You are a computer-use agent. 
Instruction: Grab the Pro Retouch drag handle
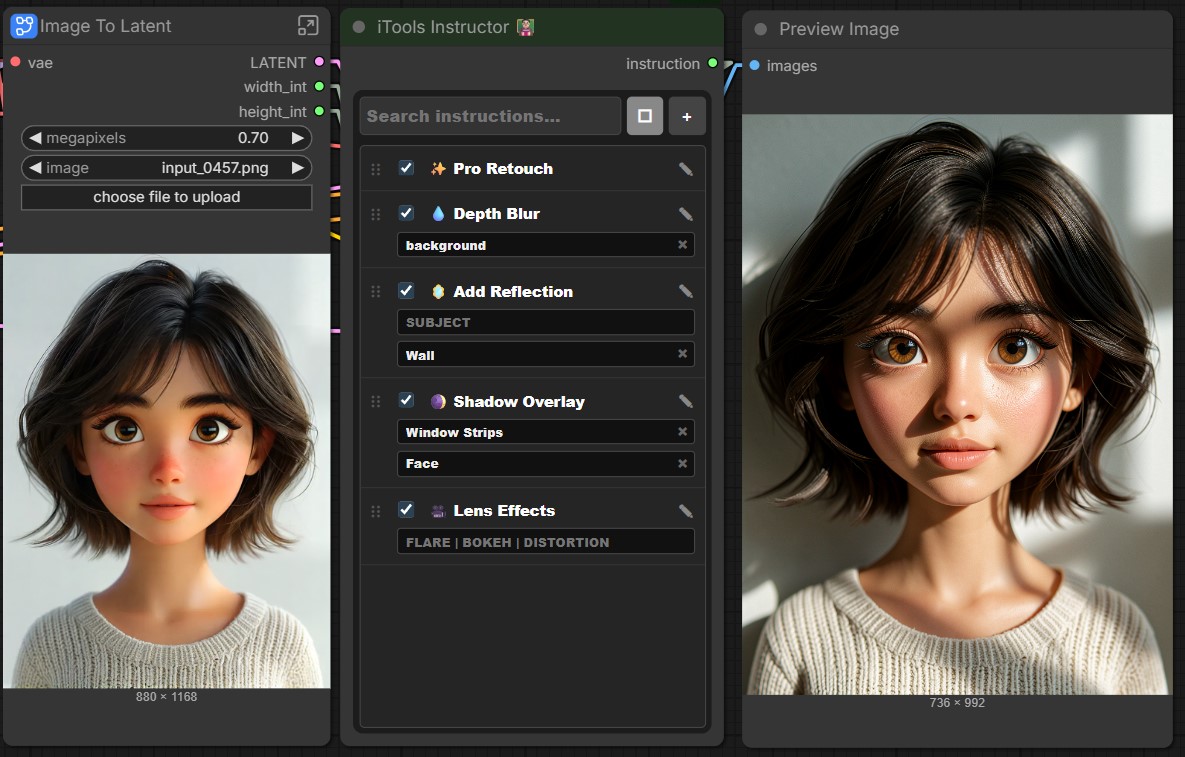pos(376,169)
